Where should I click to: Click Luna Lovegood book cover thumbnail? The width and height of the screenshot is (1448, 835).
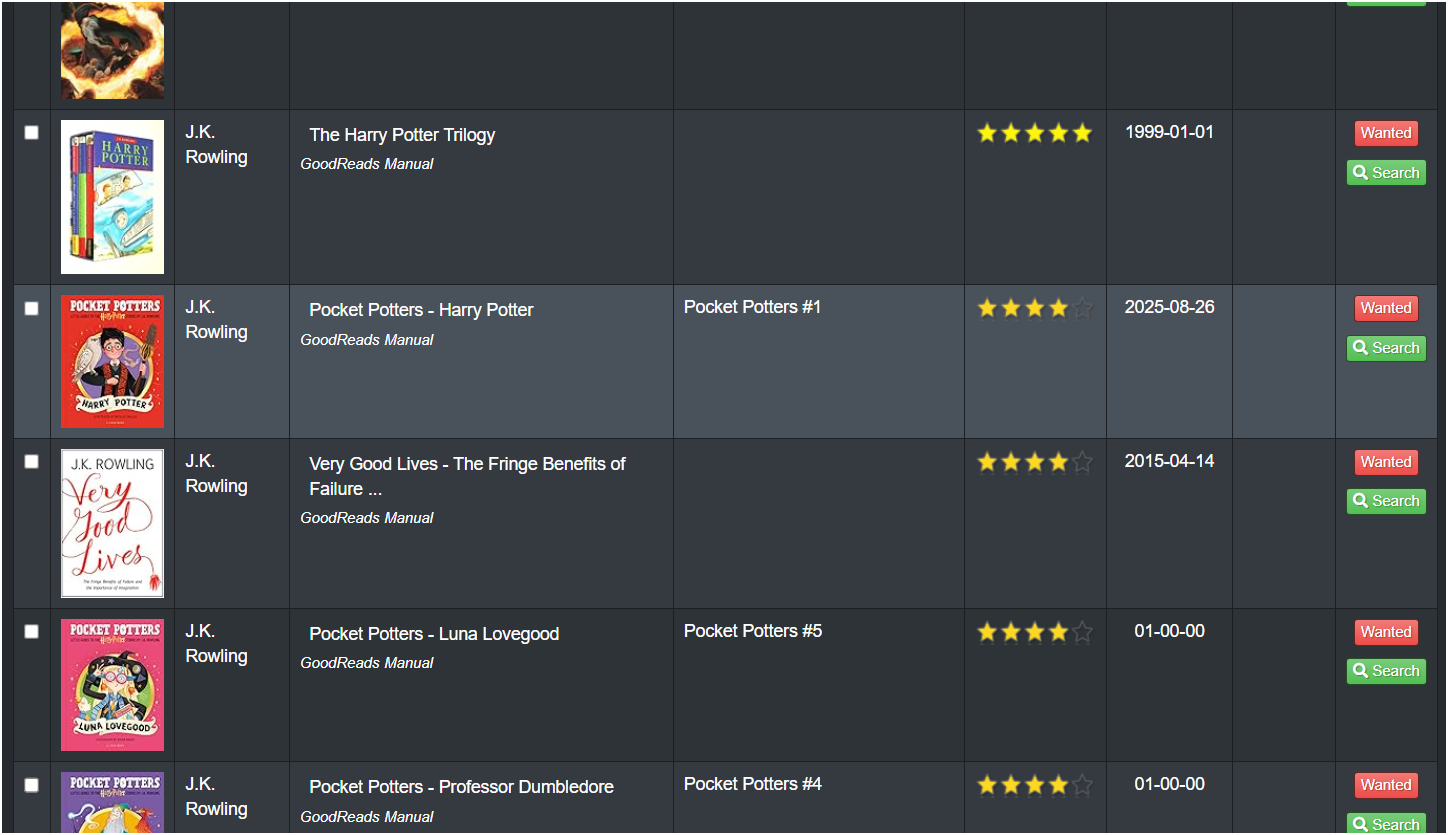[x=112, y=685]
